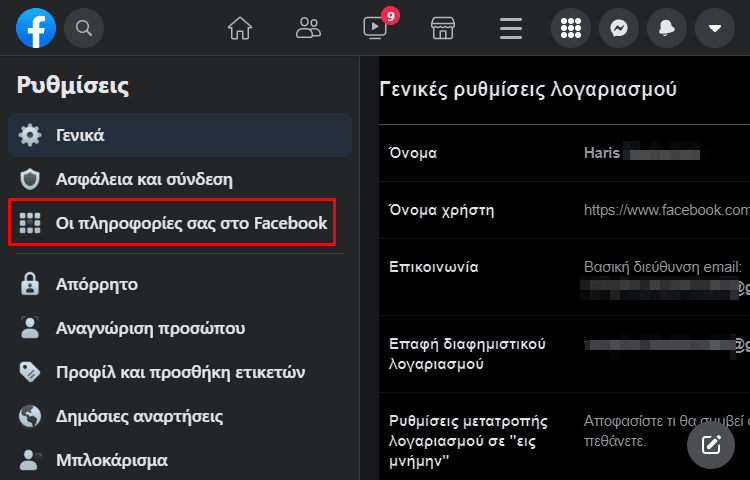Click the Βασική διεύθυνση email text
750x480 pixels.
click(662, 267)
